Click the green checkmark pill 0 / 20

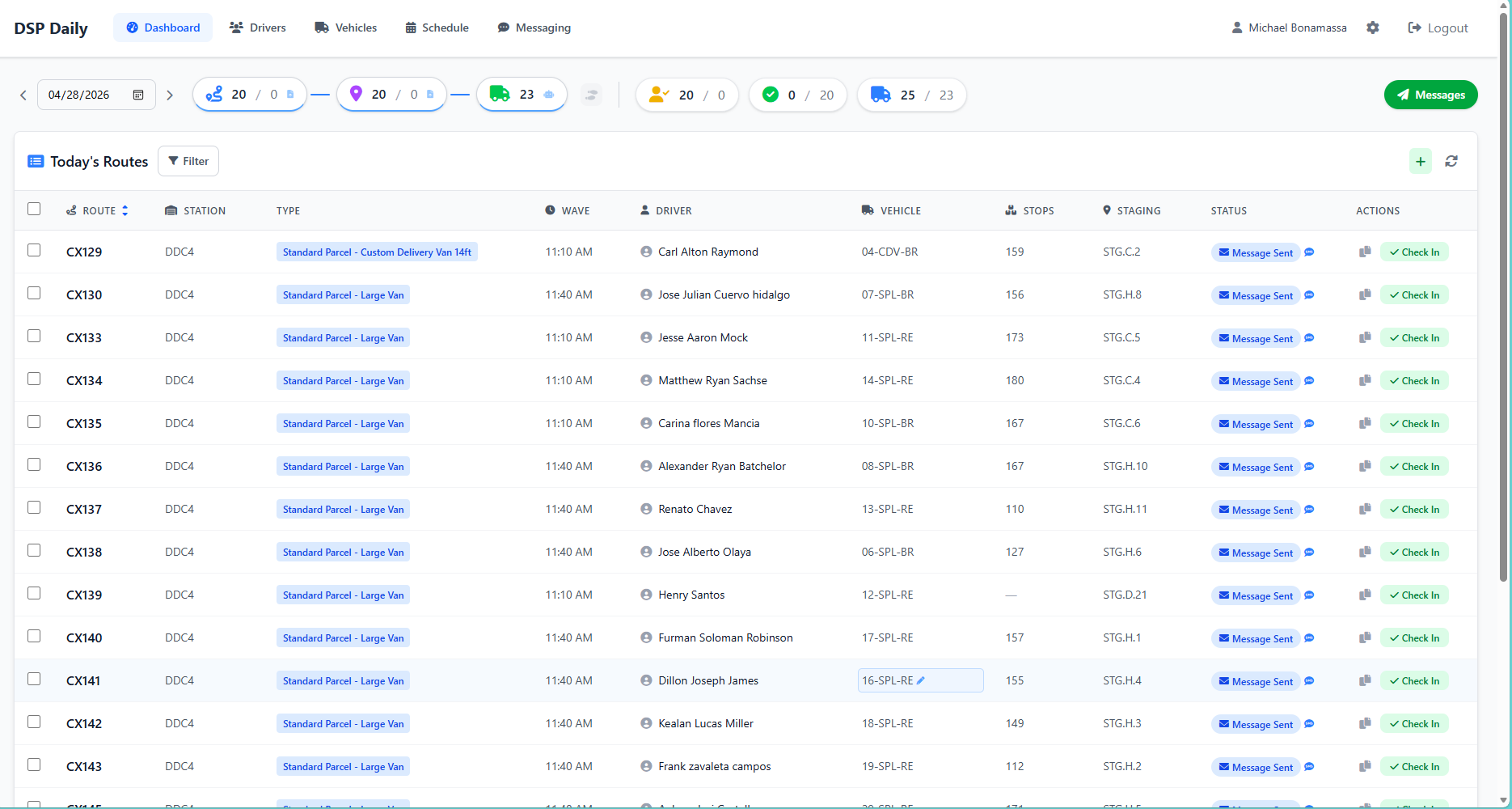[x=798, y=95]
